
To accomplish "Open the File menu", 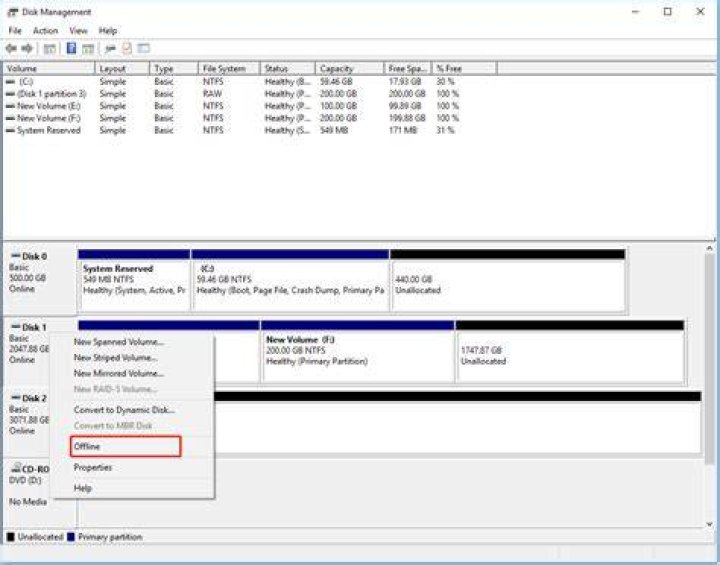I will coord(15,31).
